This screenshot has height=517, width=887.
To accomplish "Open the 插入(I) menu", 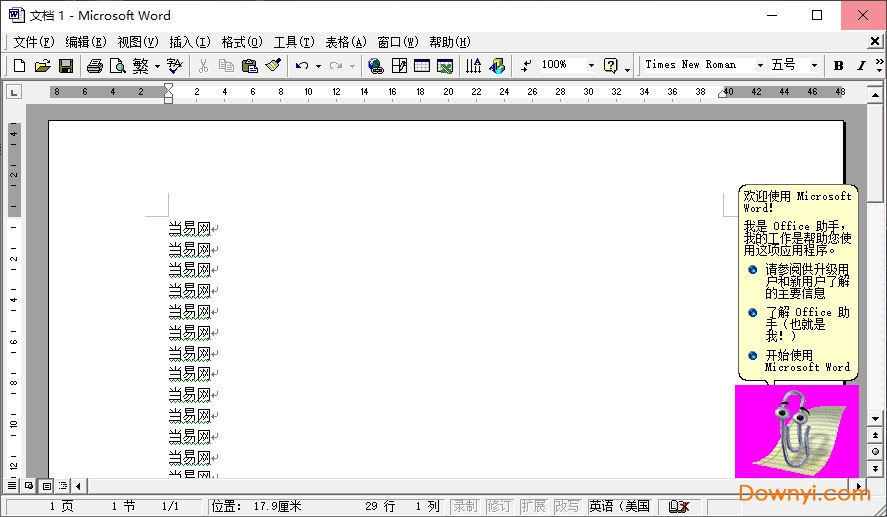I will coord(189,42).
